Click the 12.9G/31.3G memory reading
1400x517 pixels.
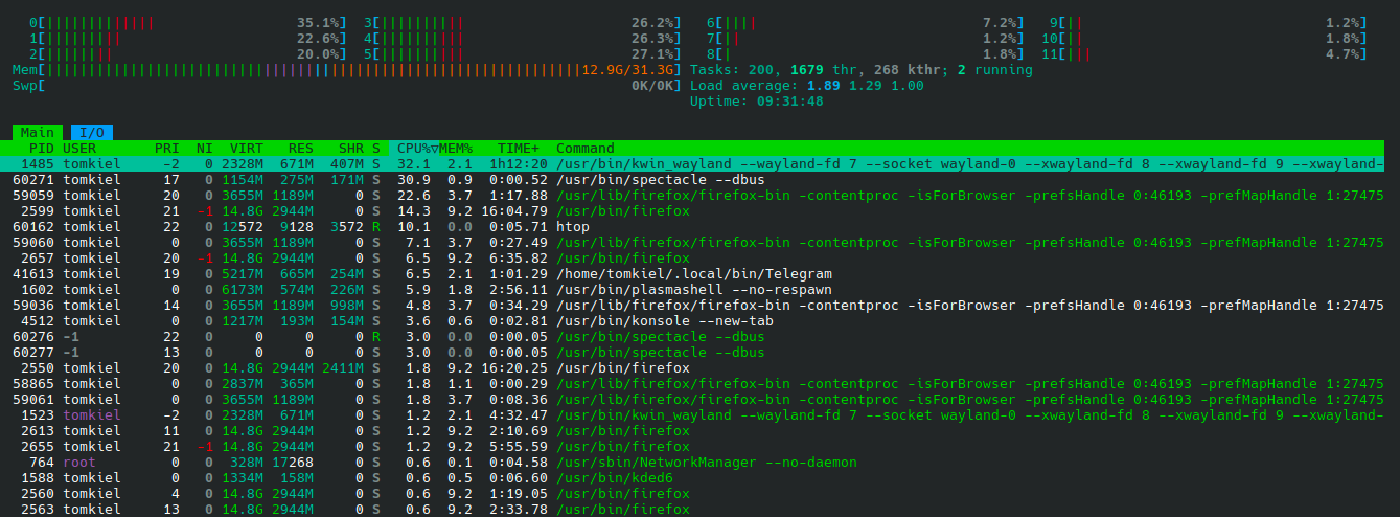click(x=627, y=70)
